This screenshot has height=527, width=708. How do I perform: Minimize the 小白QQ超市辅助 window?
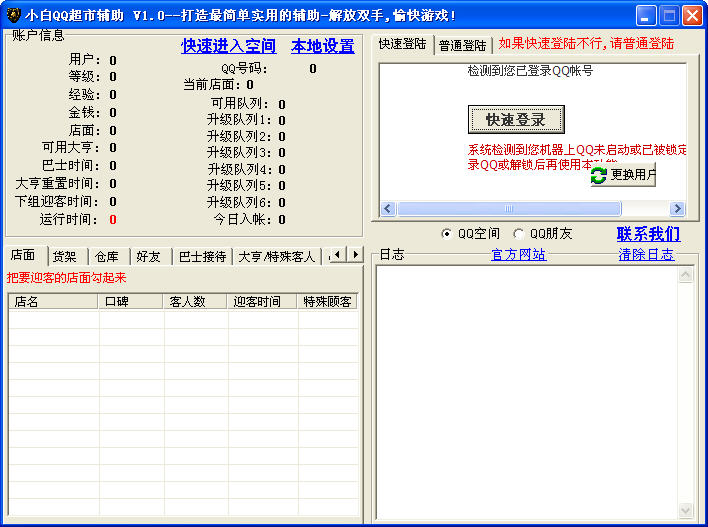646,16
